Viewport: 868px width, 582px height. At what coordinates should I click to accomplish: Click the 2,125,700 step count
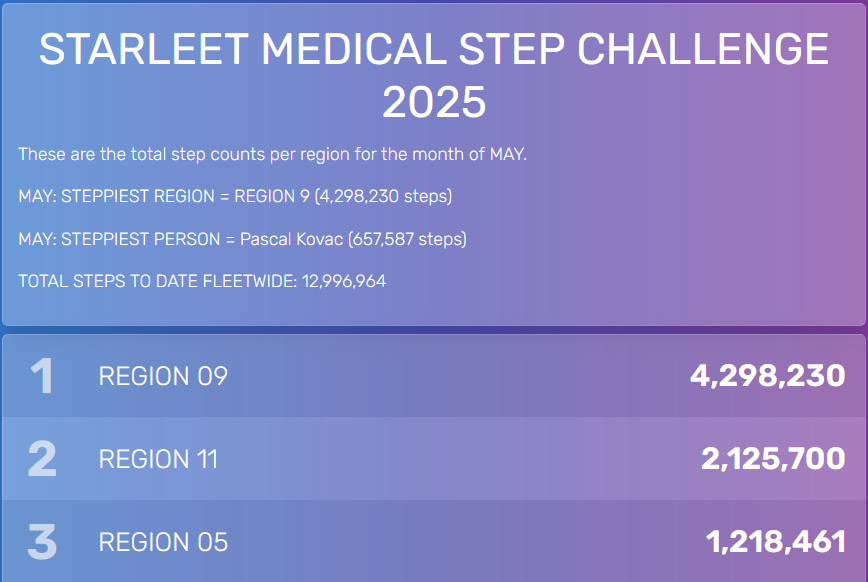coord(773,459)
